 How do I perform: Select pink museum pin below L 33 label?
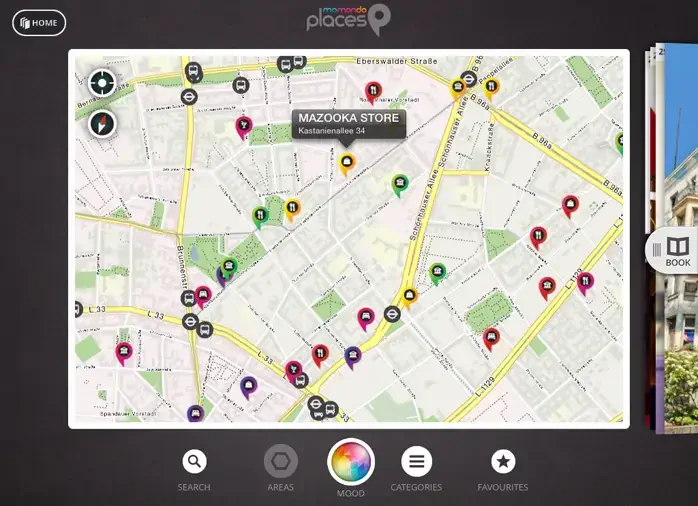(x=124, y=353)
